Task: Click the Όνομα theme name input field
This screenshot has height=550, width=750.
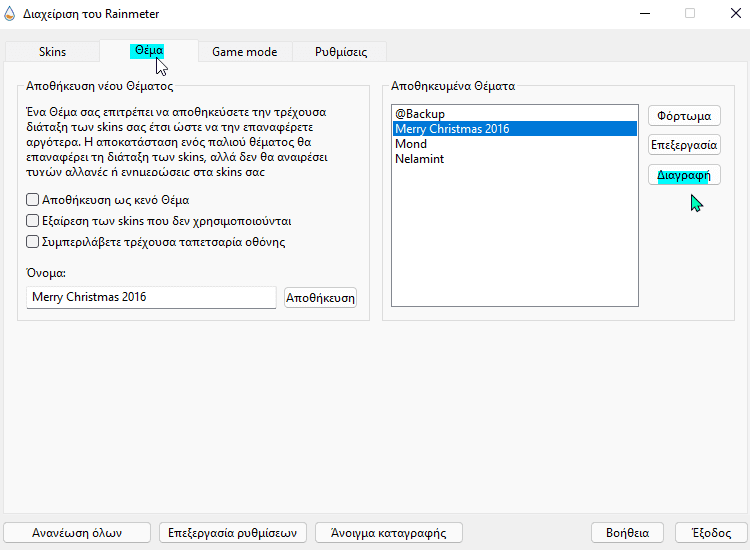Action: (x=151, y=297)
